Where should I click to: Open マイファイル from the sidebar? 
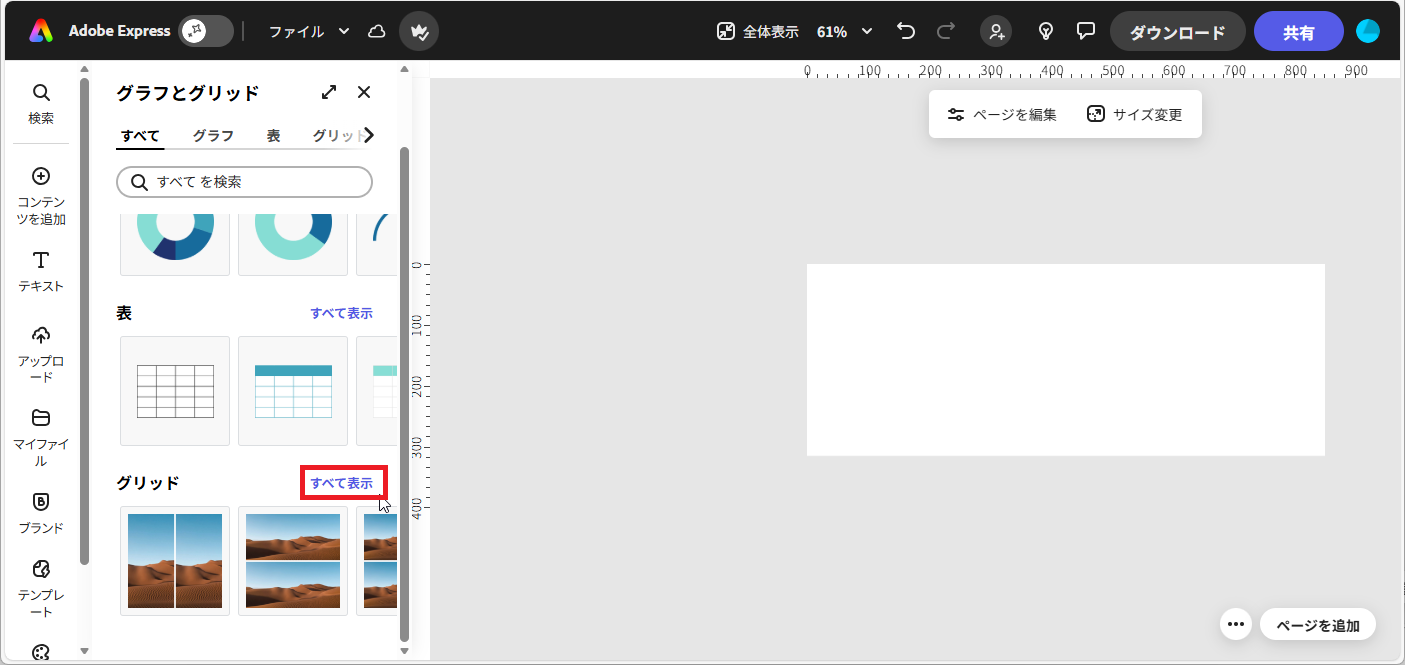click(x=41, y=437)
